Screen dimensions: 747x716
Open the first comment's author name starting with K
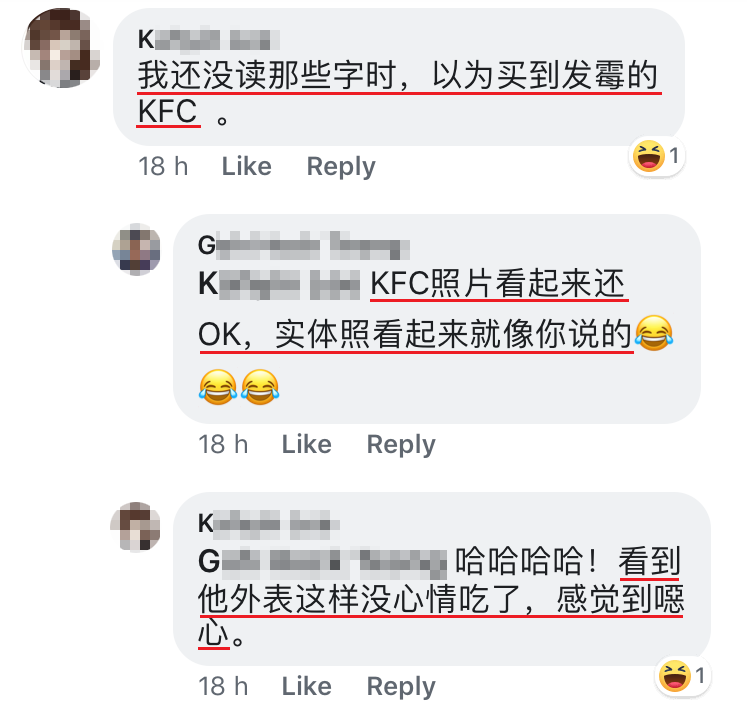(x=209, y=40)
